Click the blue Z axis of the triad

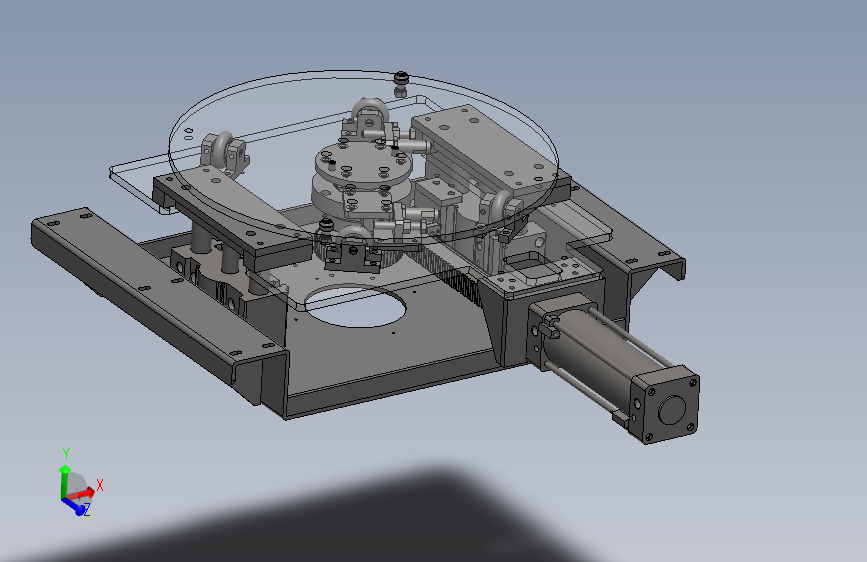tap(75, 506)
